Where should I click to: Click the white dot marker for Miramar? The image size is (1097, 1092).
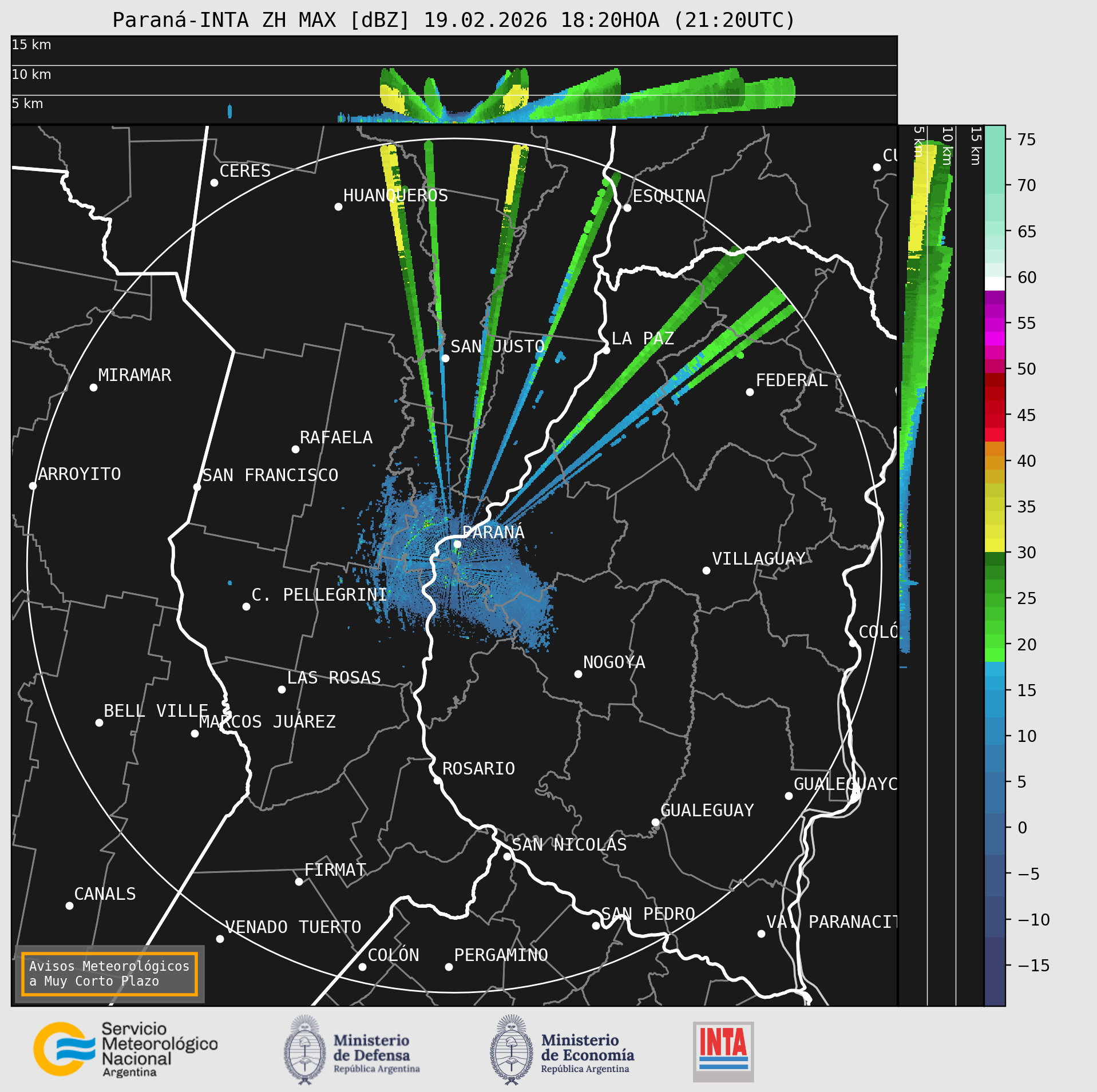click(x=93, y=387)
